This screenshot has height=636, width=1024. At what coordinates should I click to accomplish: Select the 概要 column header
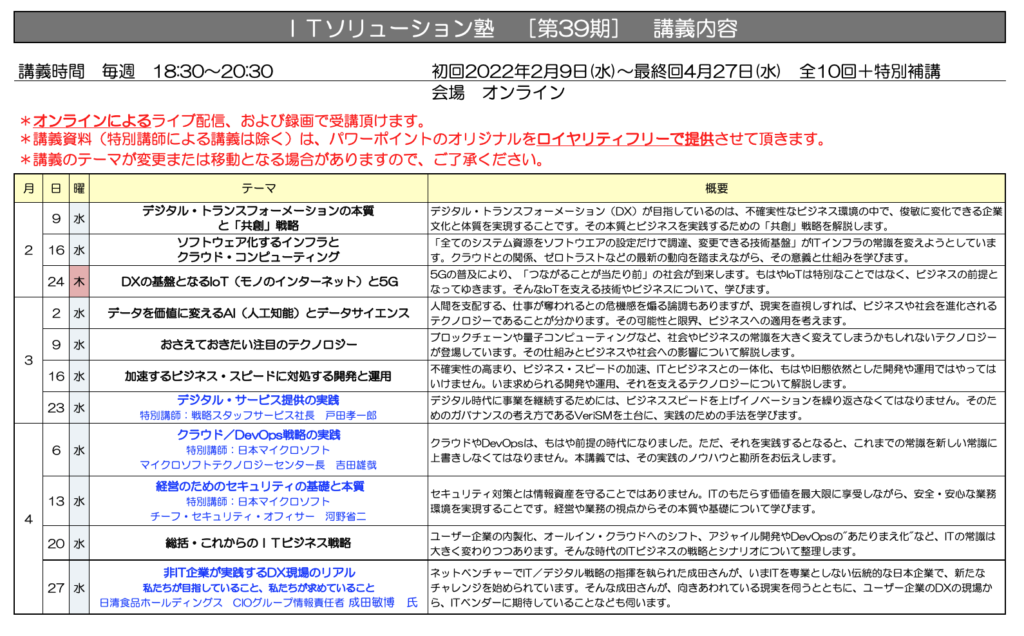(x=716, y=188)
